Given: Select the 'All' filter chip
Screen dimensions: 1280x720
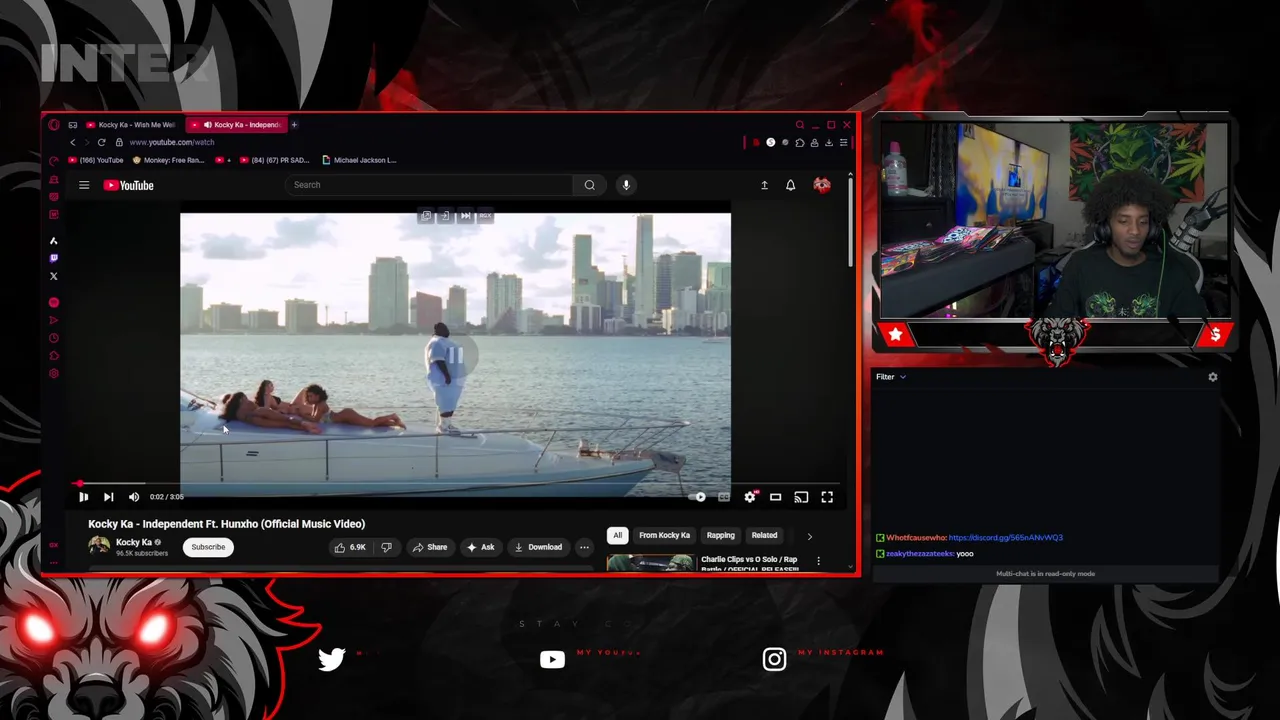Looking at the screenshot, I should [617, 535].
